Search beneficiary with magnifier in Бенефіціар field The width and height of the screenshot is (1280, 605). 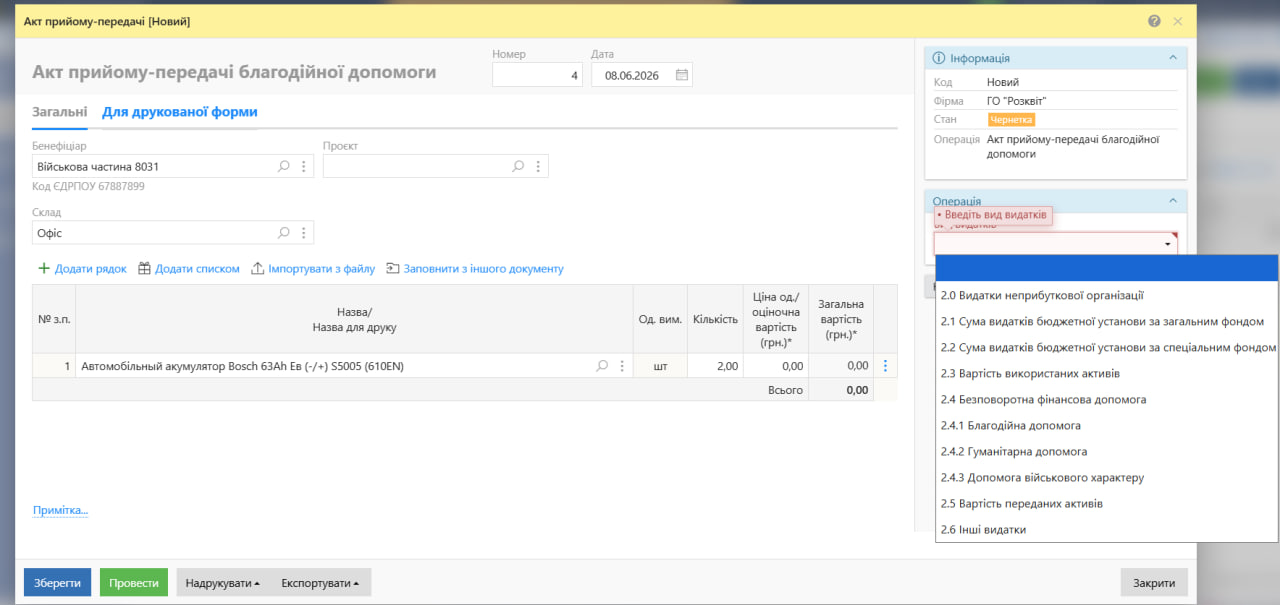[284, 166]
